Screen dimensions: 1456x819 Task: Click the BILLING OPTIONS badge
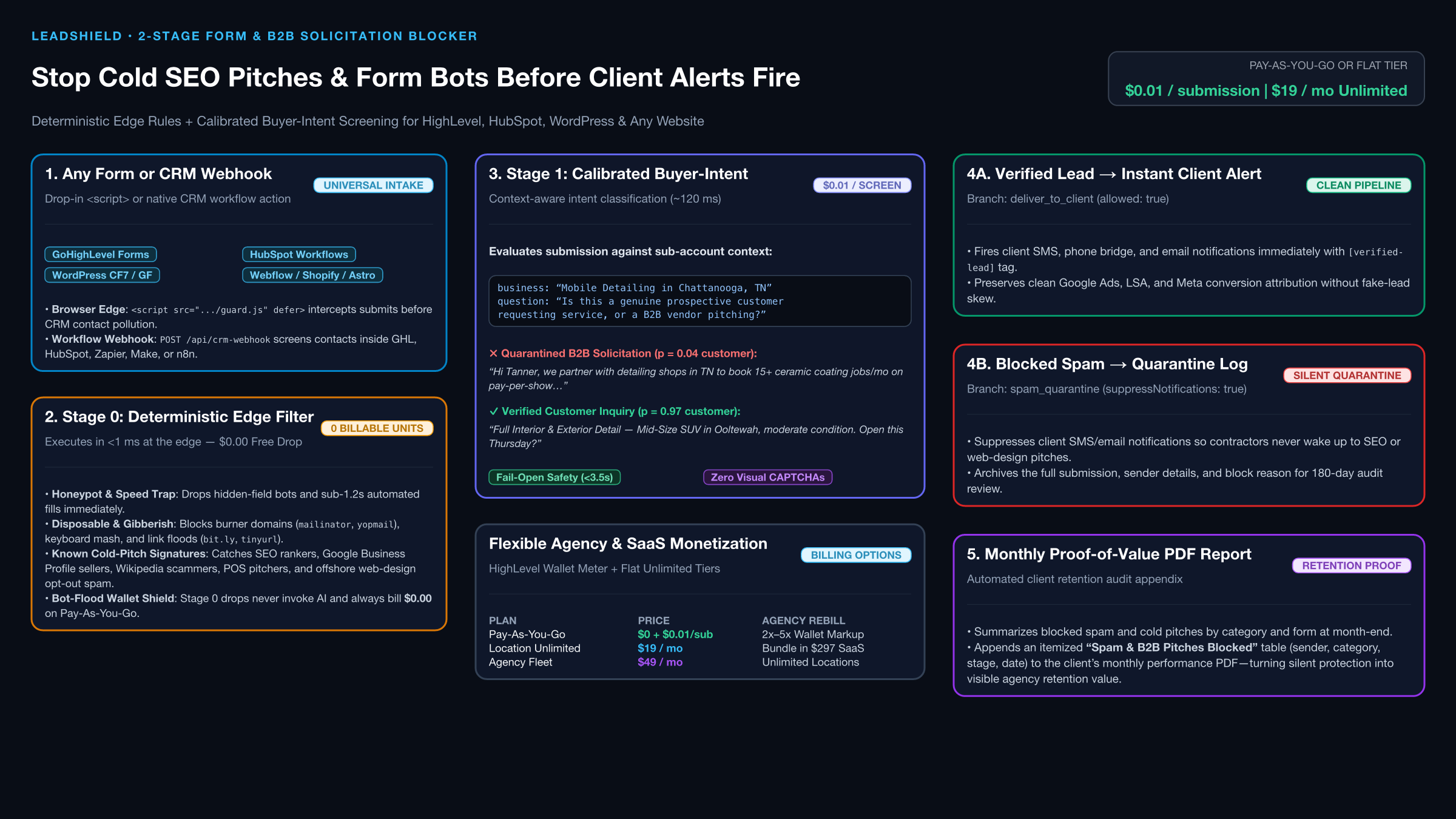point(856,555)
